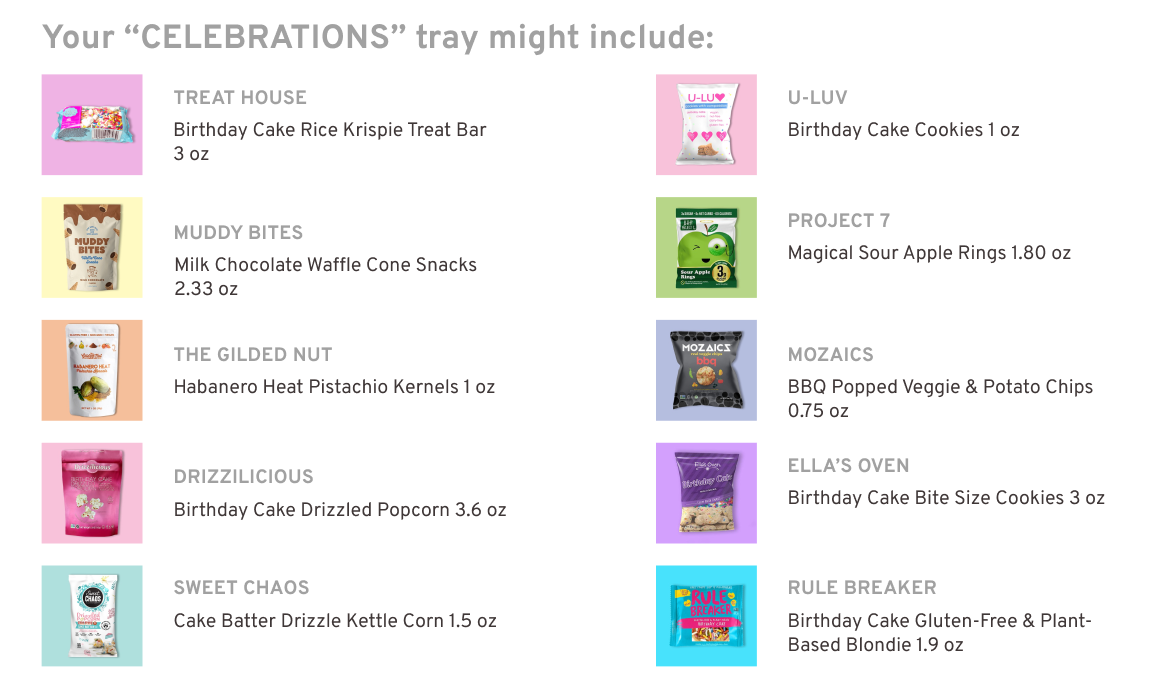Open the Project 7 sour apple rings image
This screenshot has height=676, width=1158.
[x=706, y=247]
